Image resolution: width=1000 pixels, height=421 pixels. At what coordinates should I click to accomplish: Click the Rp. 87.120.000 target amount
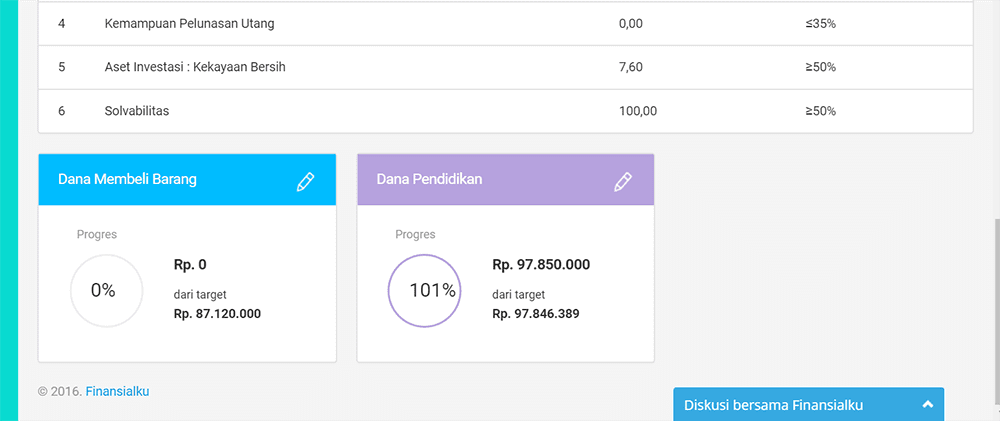tap(217, 313)
